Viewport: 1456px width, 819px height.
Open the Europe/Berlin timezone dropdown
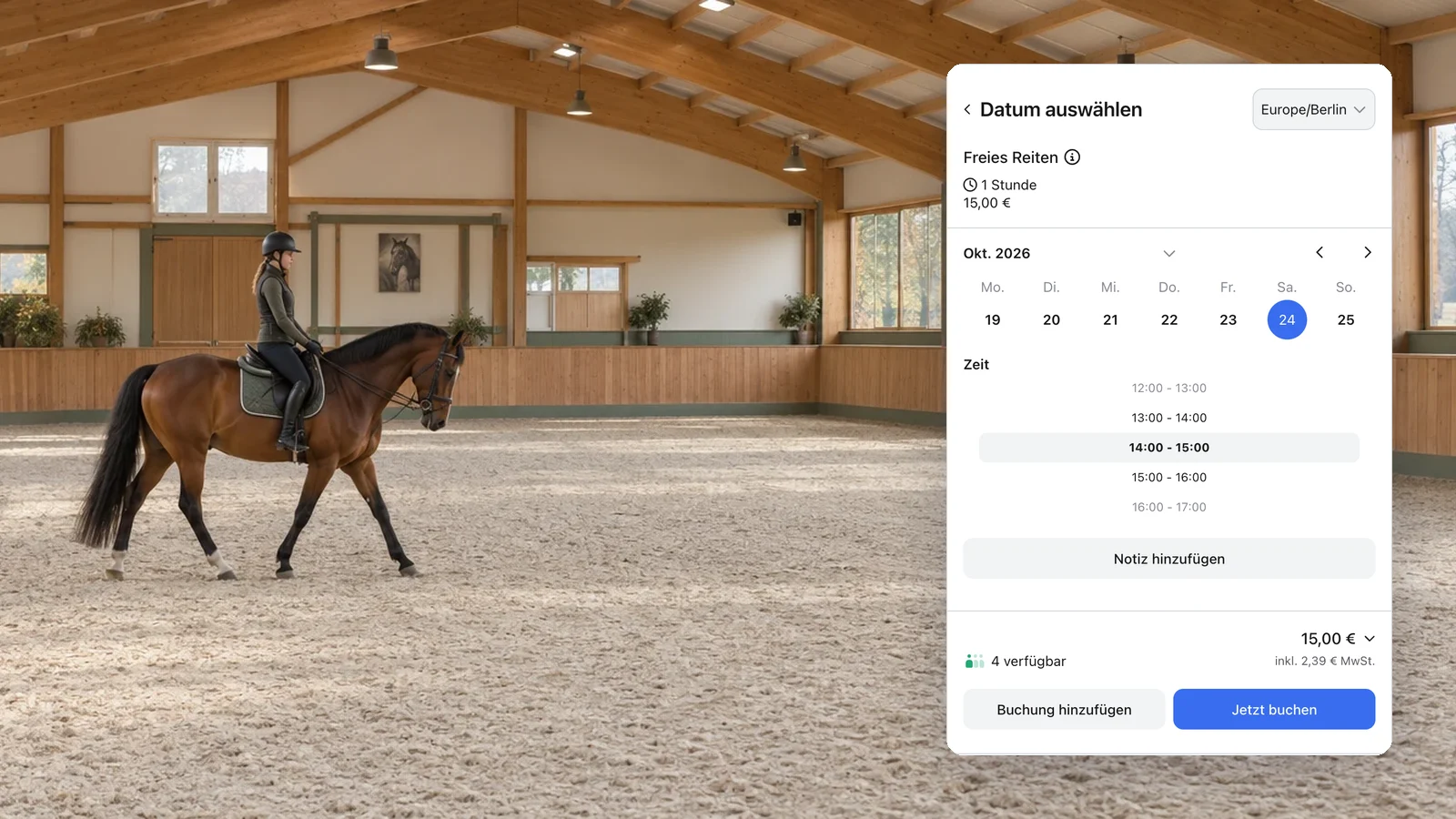[1313, 109]
